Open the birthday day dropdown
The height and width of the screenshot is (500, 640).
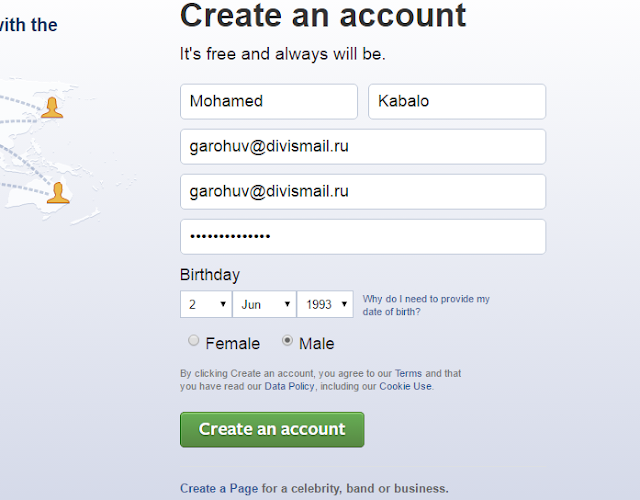(205, 304)
